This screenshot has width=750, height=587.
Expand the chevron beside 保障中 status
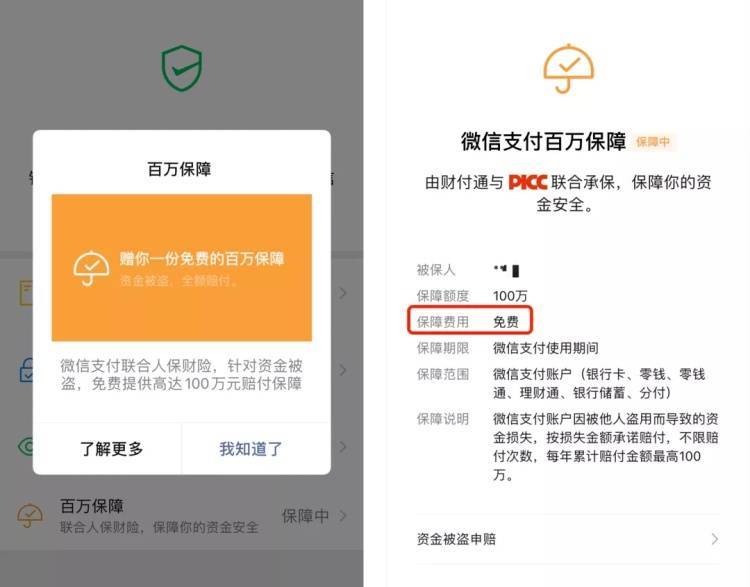pos(342,516)
